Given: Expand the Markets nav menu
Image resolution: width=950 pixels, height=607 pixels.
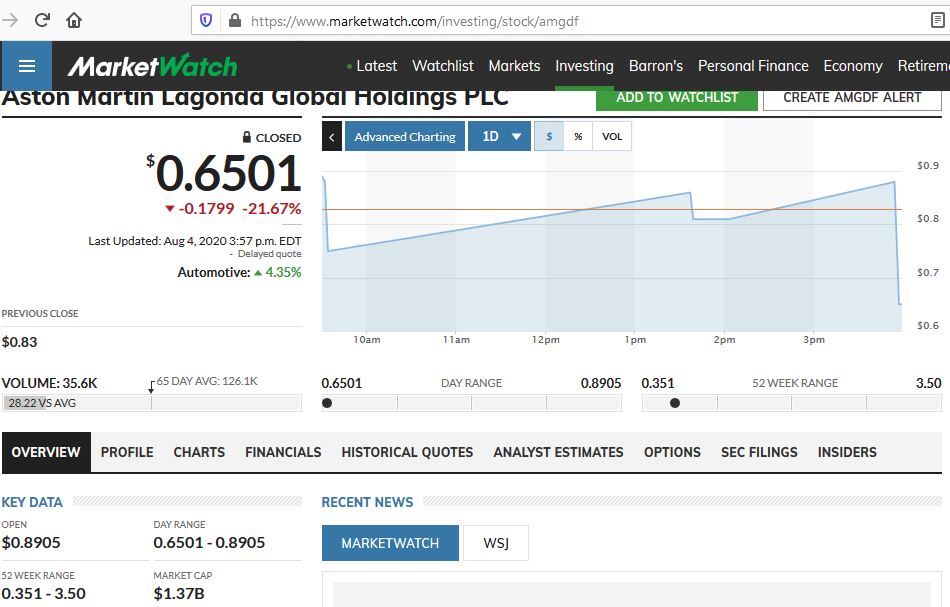Looking at the screenshot, I should click(514, 65).
